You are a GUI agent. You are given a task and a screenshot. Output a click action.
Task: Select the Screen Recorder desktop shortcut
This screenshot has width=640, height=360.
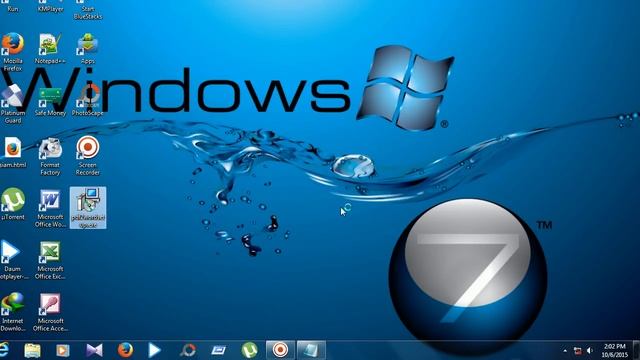pos(88,156)
